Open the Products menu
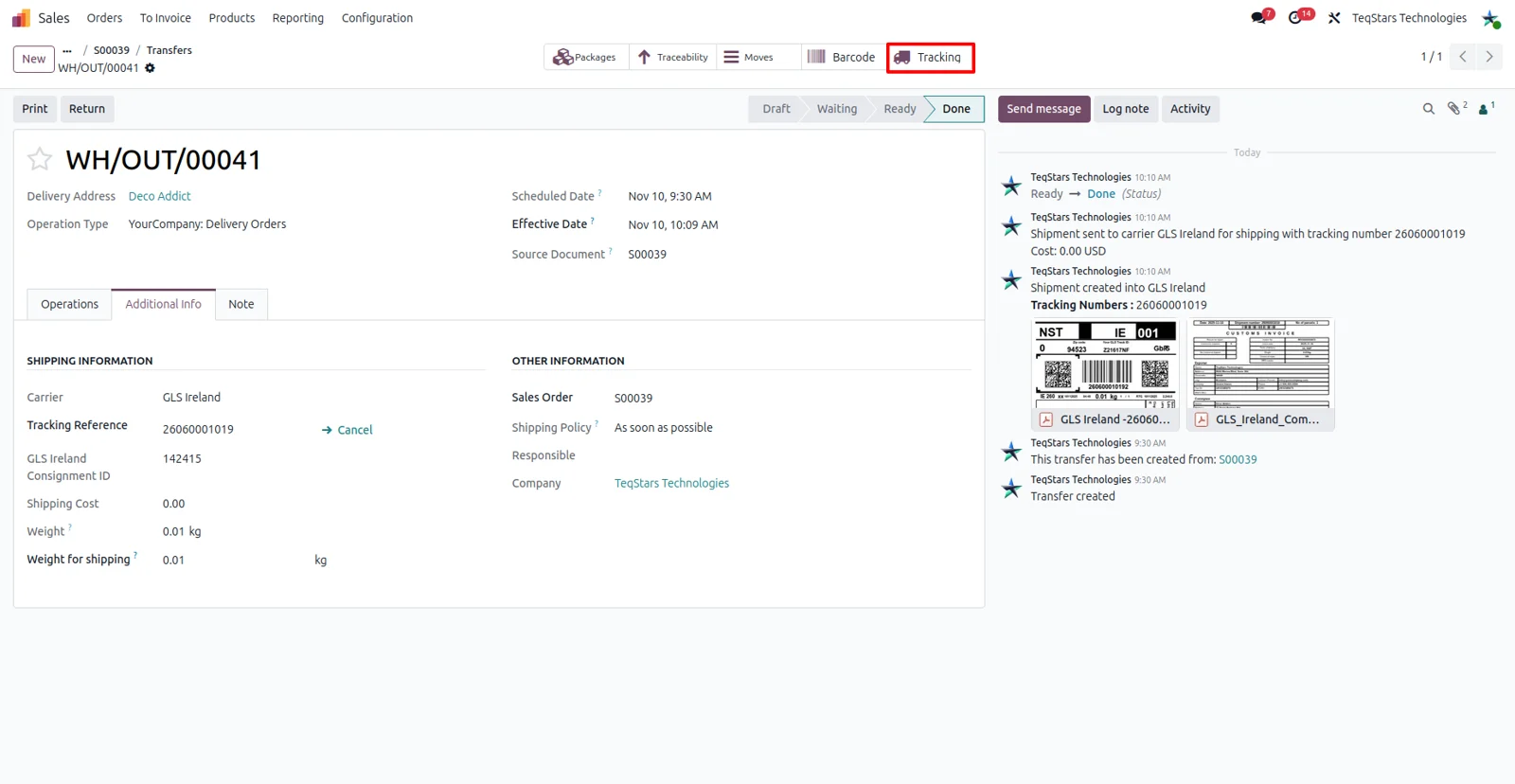The width and height of the screenshot is (1515, 784). [232, 18]
